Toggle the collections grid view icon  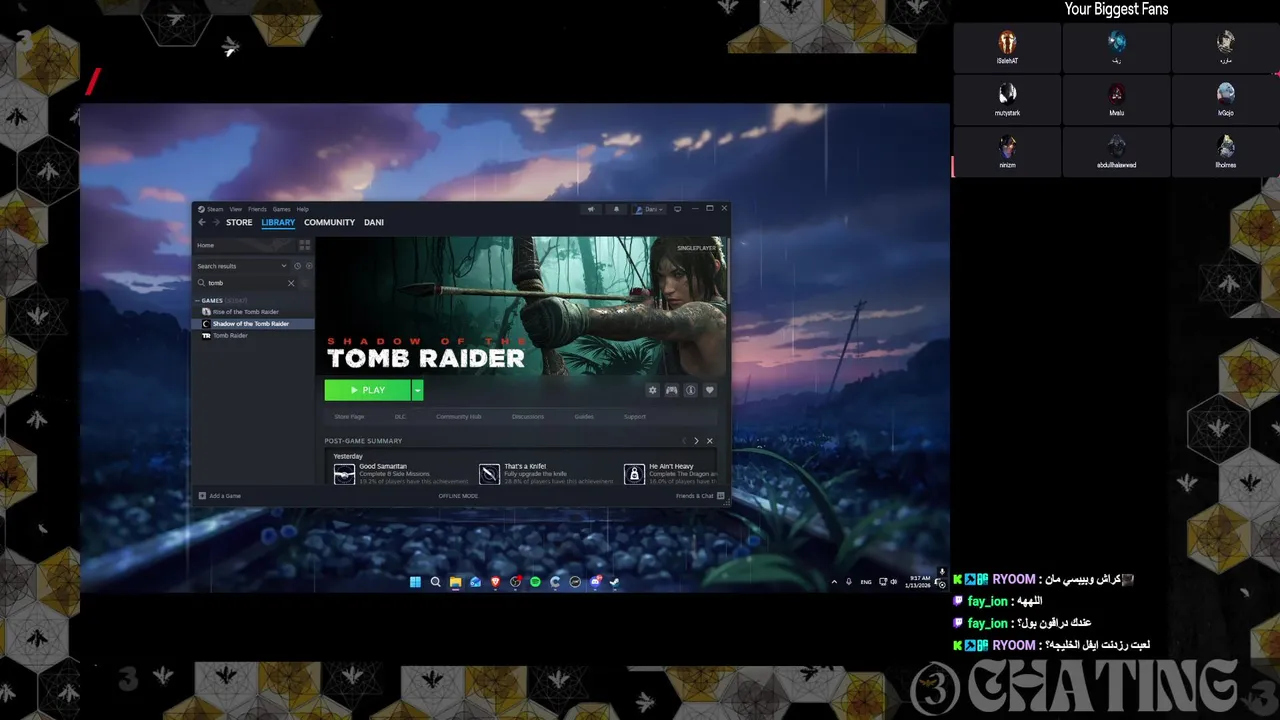[305, 245]
